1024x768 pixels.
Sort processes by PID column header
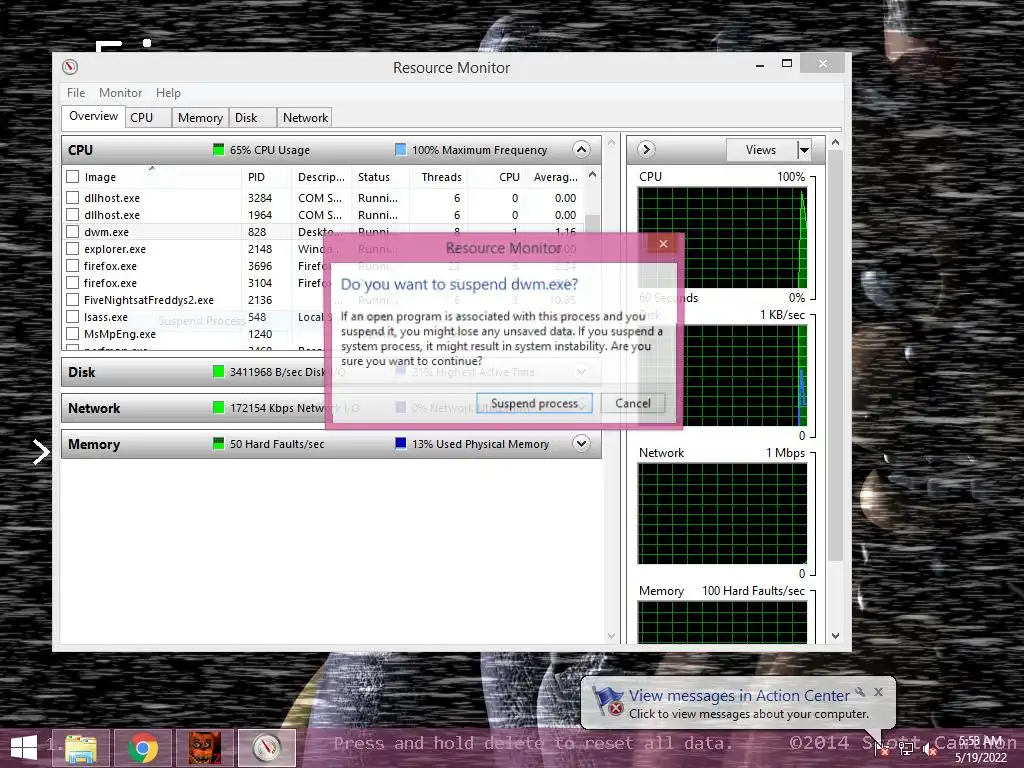click(x=266, y=177)
